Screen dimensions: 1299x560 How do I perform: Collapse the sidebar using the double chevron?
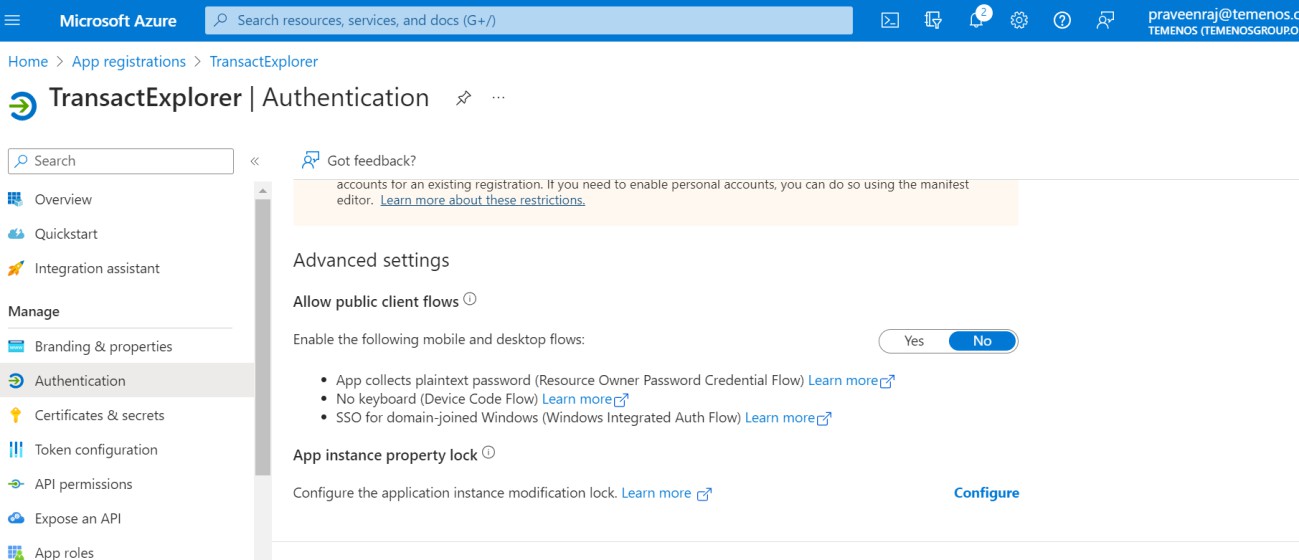click(x=255, y=161)
